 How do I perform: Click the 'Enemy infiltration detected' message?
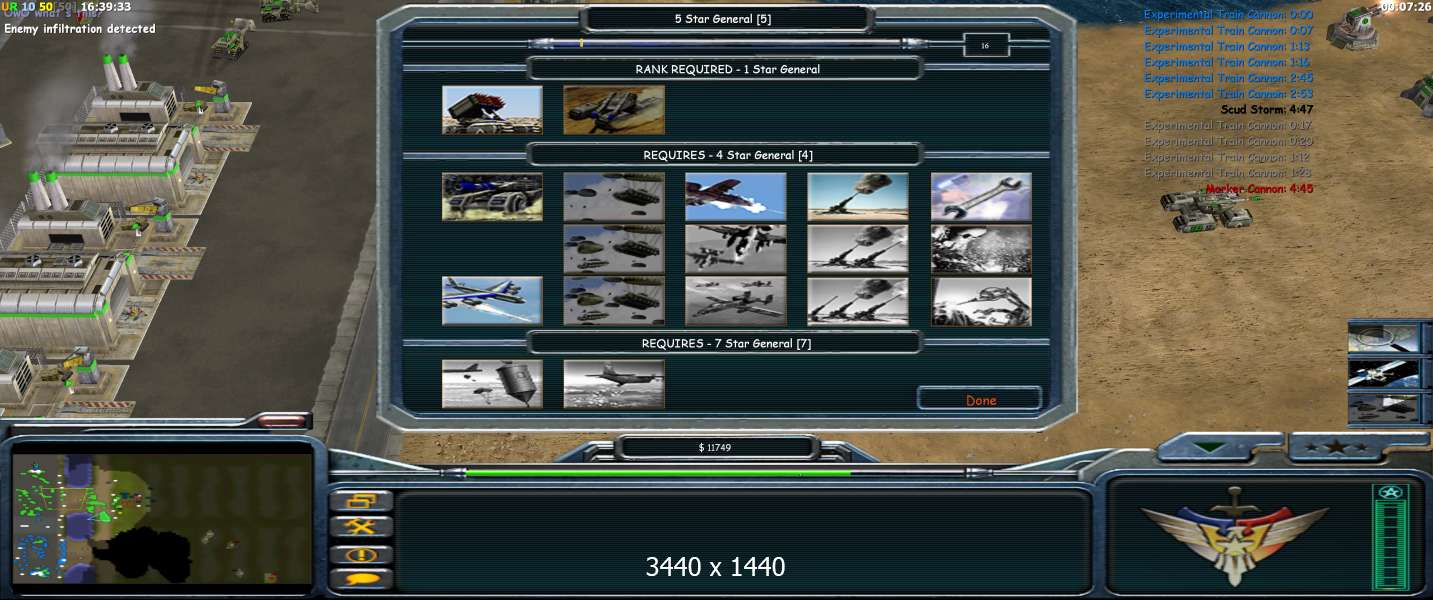click(x=80, y=29)
